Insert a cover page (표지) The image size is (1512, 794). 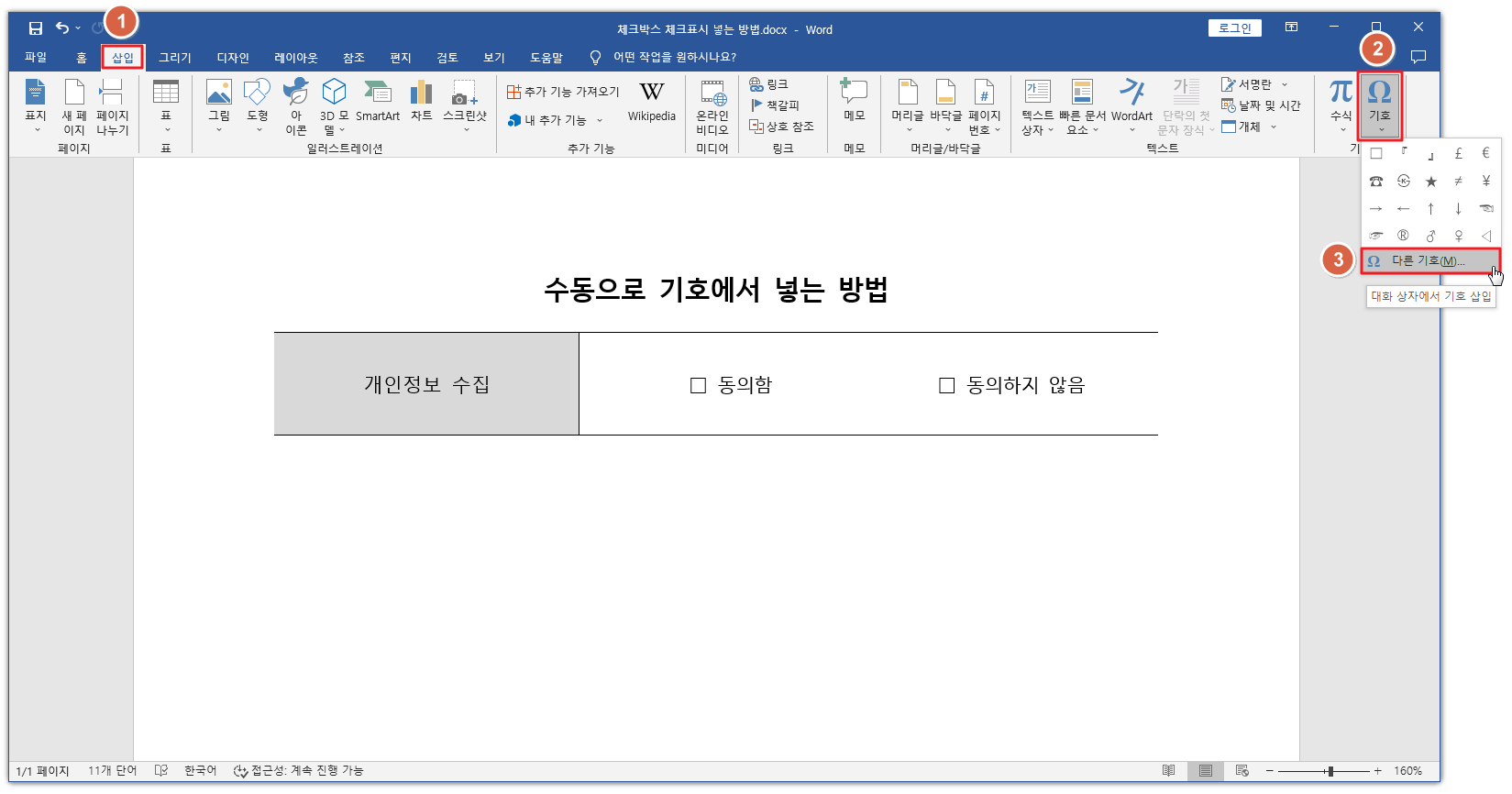36,106
